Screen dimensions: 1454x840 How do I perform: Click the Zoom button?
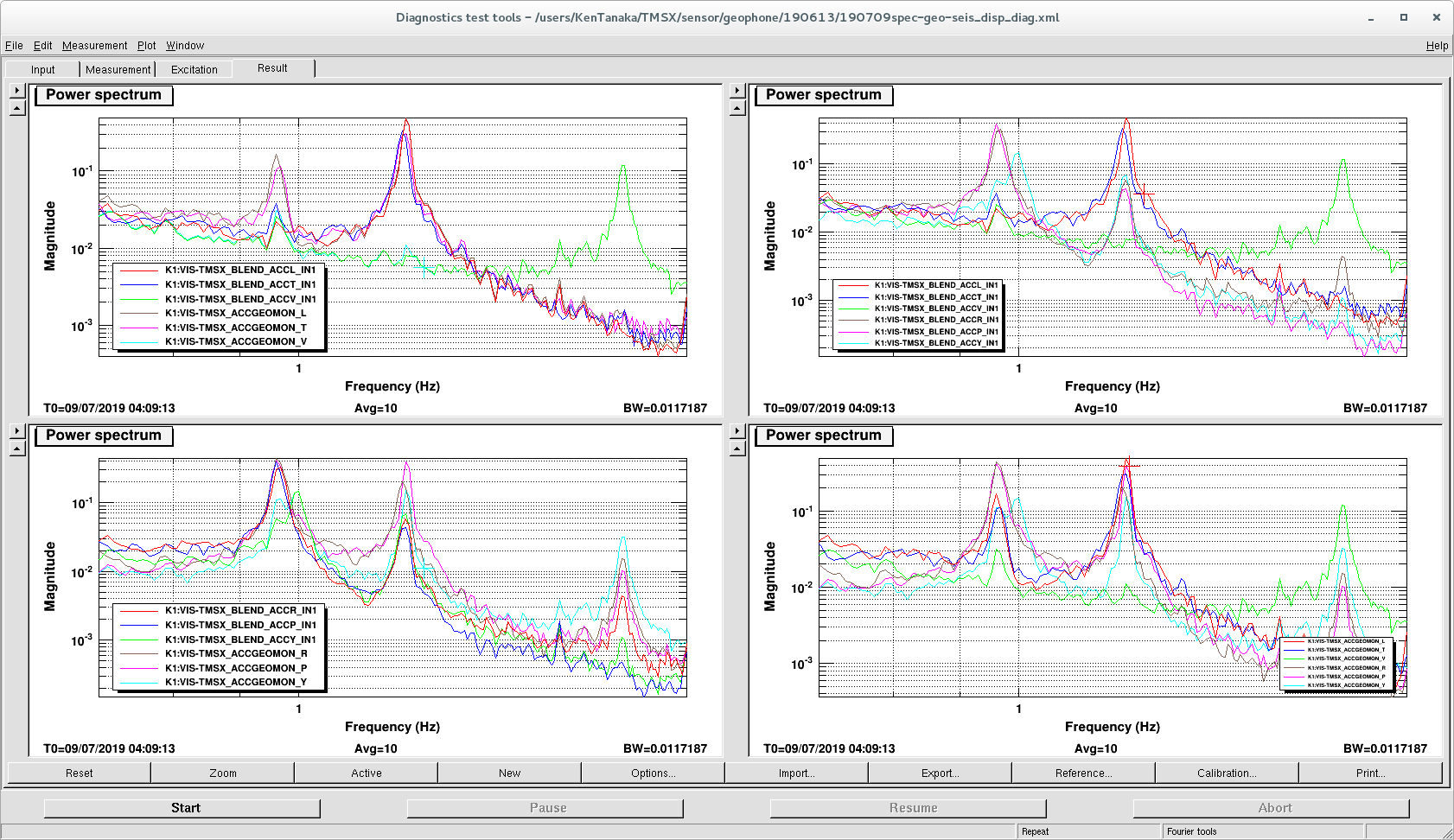[223, 773]
